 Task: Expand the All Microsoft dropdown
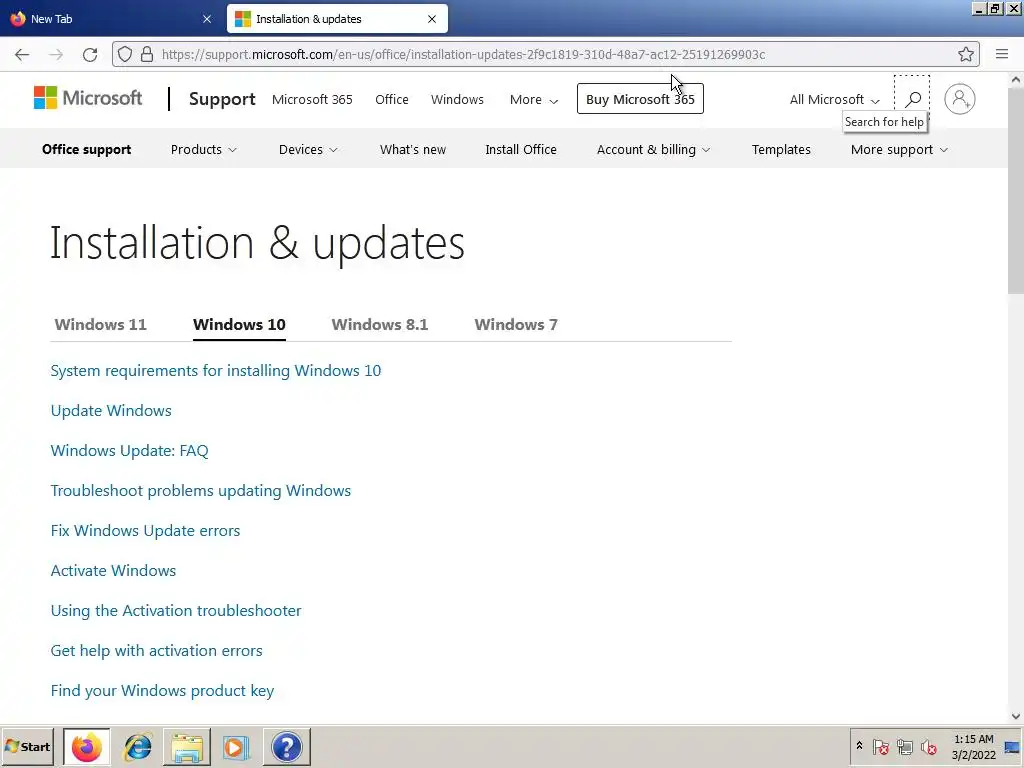tap(835, 99)
